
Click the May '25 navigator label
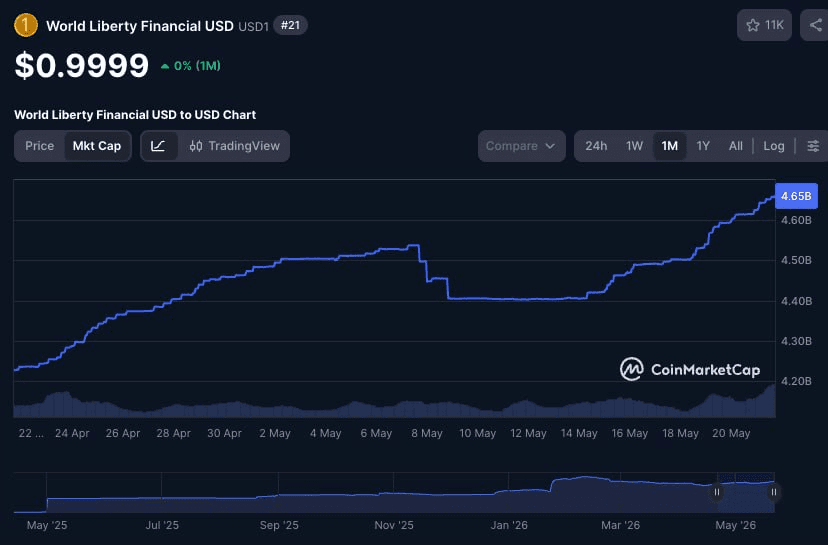(47, 525)
